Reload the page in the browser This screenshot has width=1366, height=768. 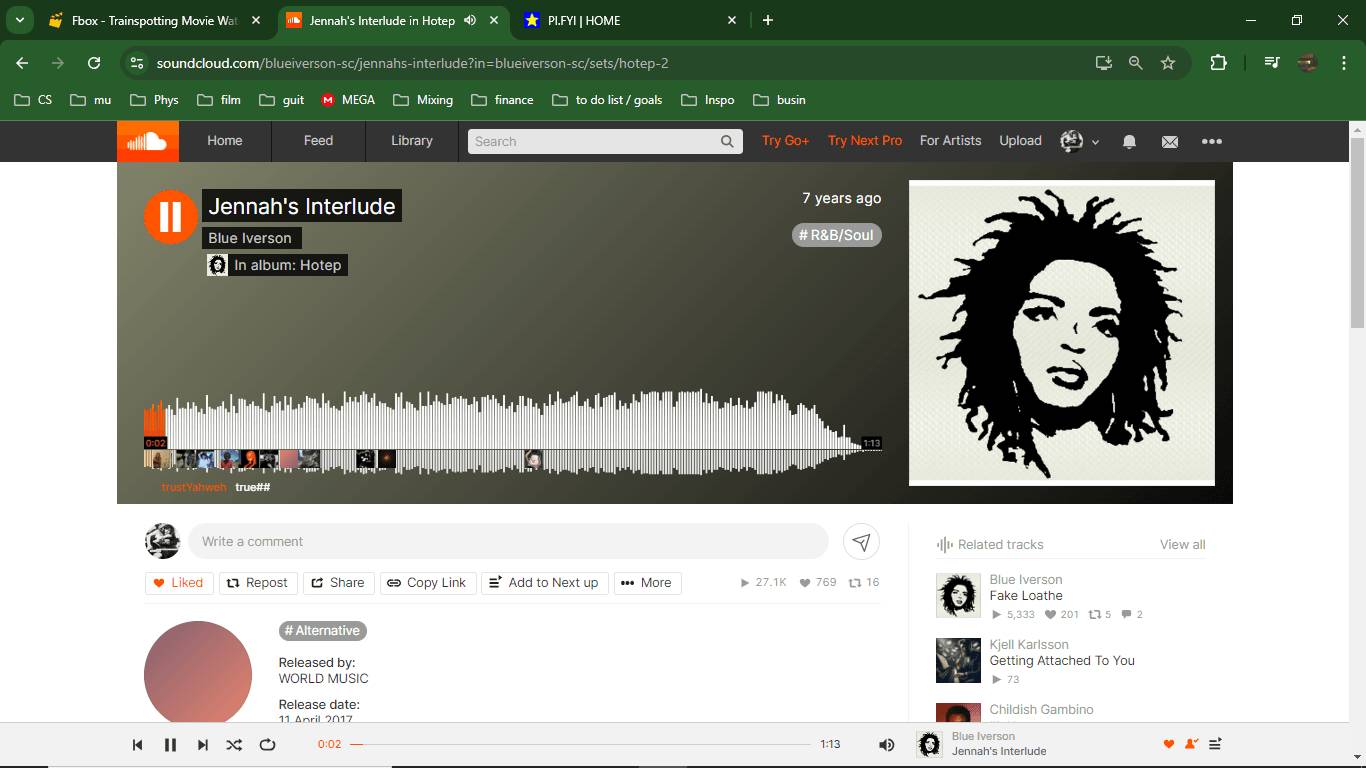click(x=94, y=63)
